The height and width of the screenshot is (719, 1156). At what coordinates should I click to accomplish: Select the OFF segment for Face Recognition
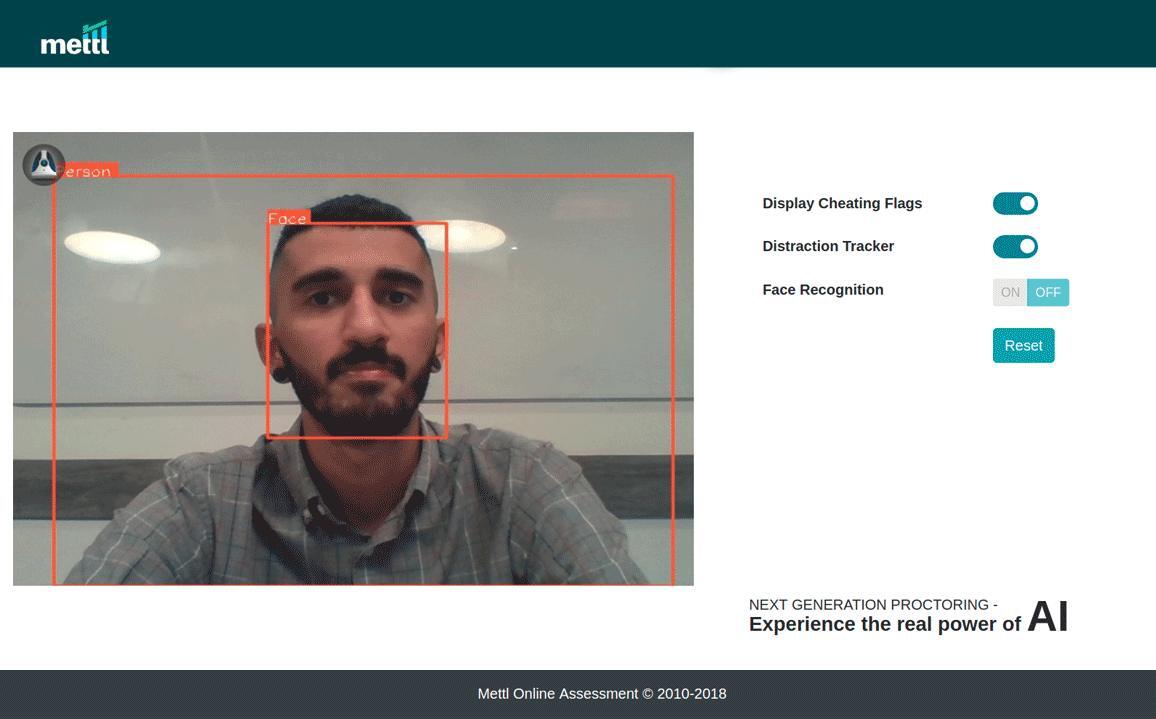click(x=1047, y=292)
